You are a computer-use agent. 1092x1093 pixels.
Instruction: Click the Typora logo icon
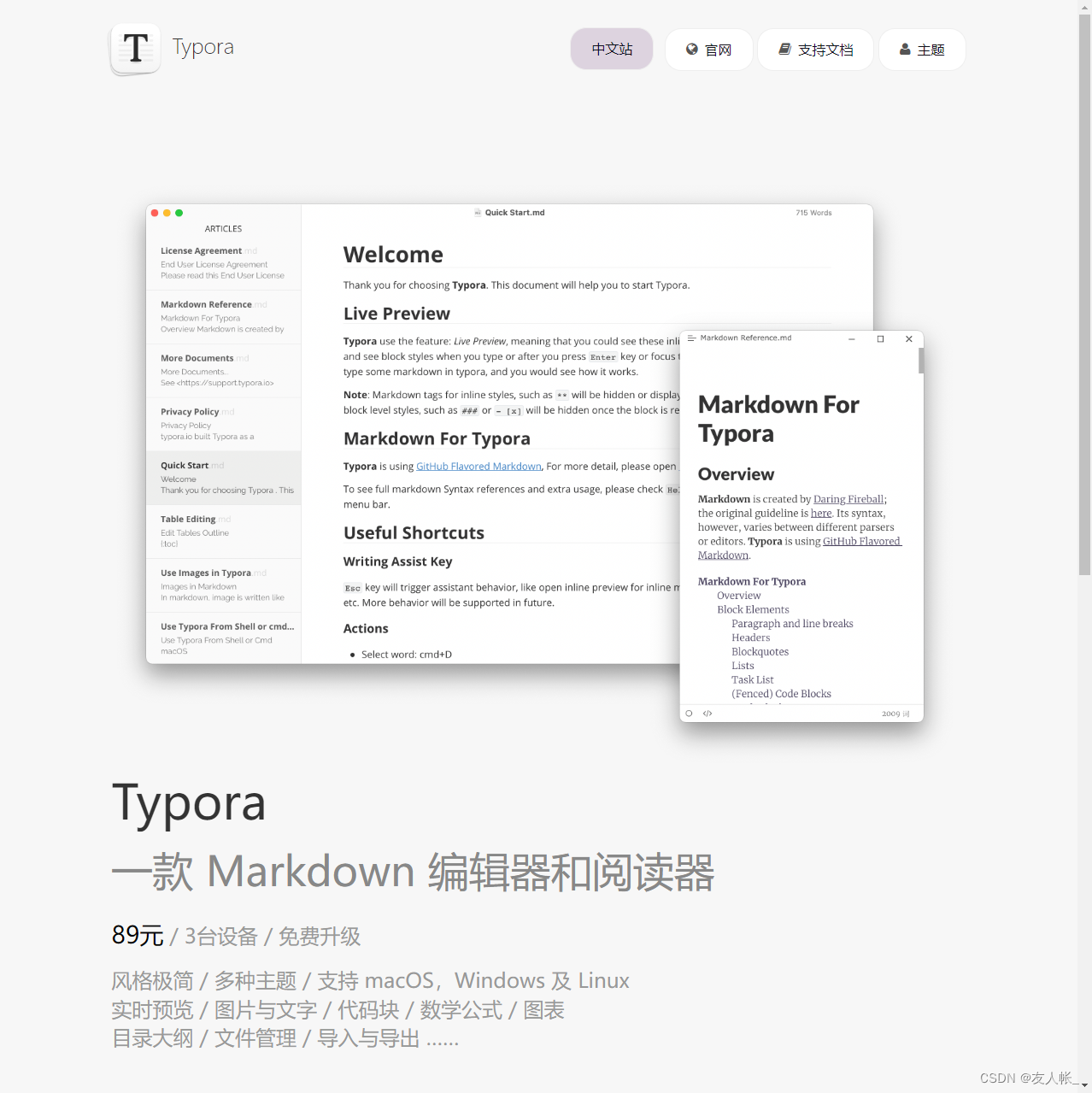click(x=135, y=49)
